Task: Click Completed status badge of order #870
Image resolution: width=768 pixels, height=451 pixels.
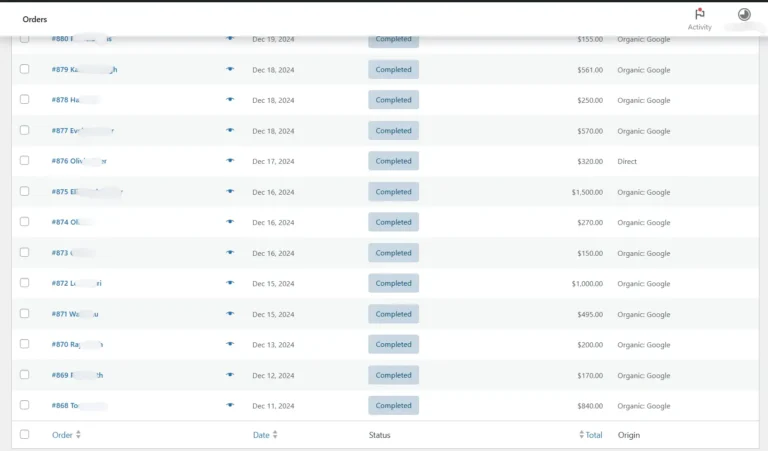Action: [x=393, y=344]
